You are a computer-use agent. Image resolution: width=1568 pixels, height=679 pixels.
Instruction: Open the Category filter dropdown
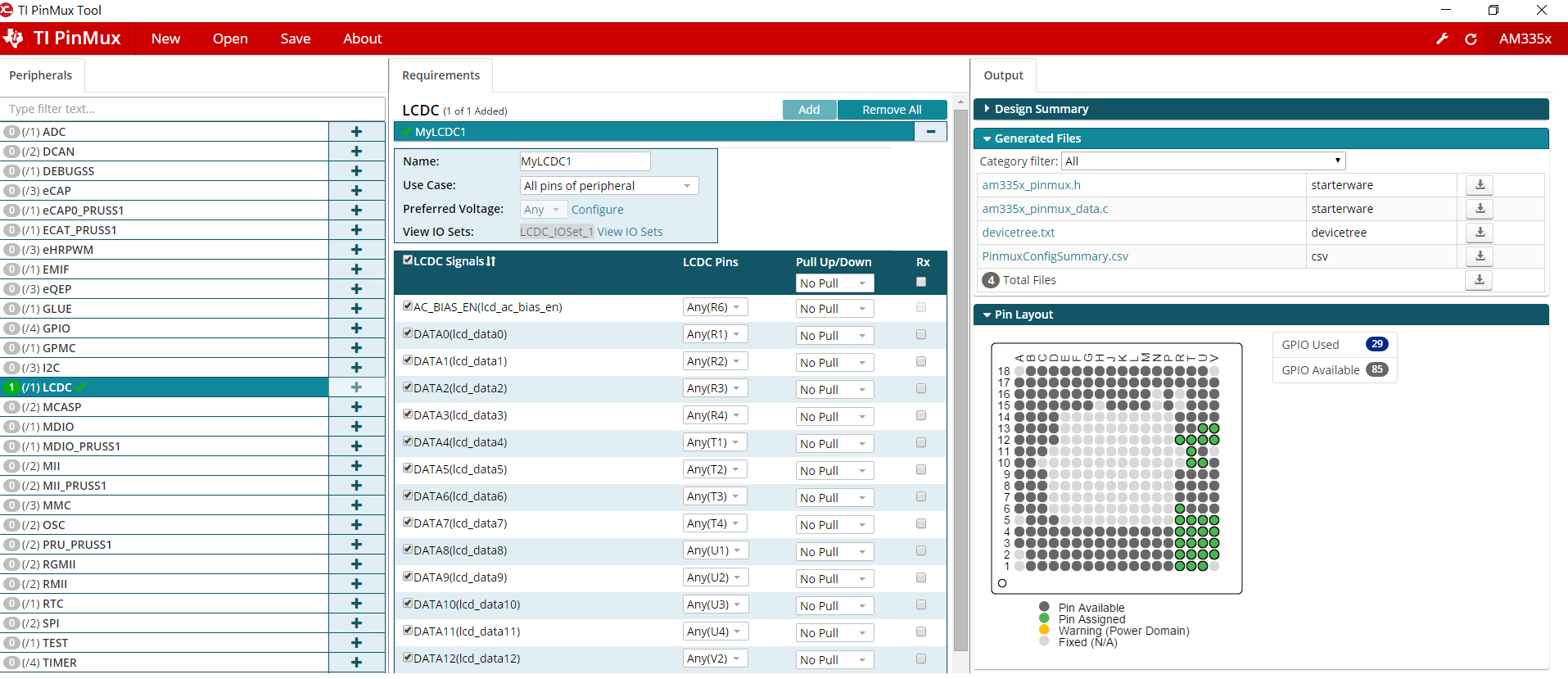point(1203,161)
